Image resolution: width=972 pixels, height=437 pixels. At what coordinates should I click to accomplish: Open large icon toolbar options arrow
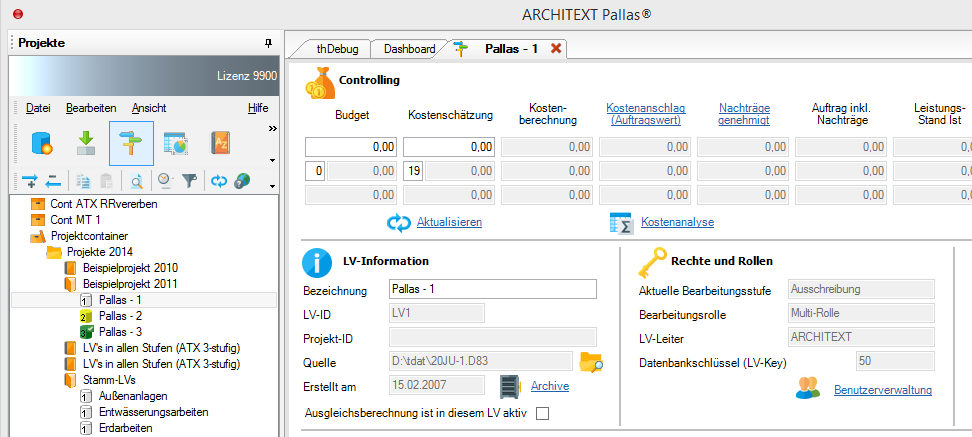pos(272,161)
